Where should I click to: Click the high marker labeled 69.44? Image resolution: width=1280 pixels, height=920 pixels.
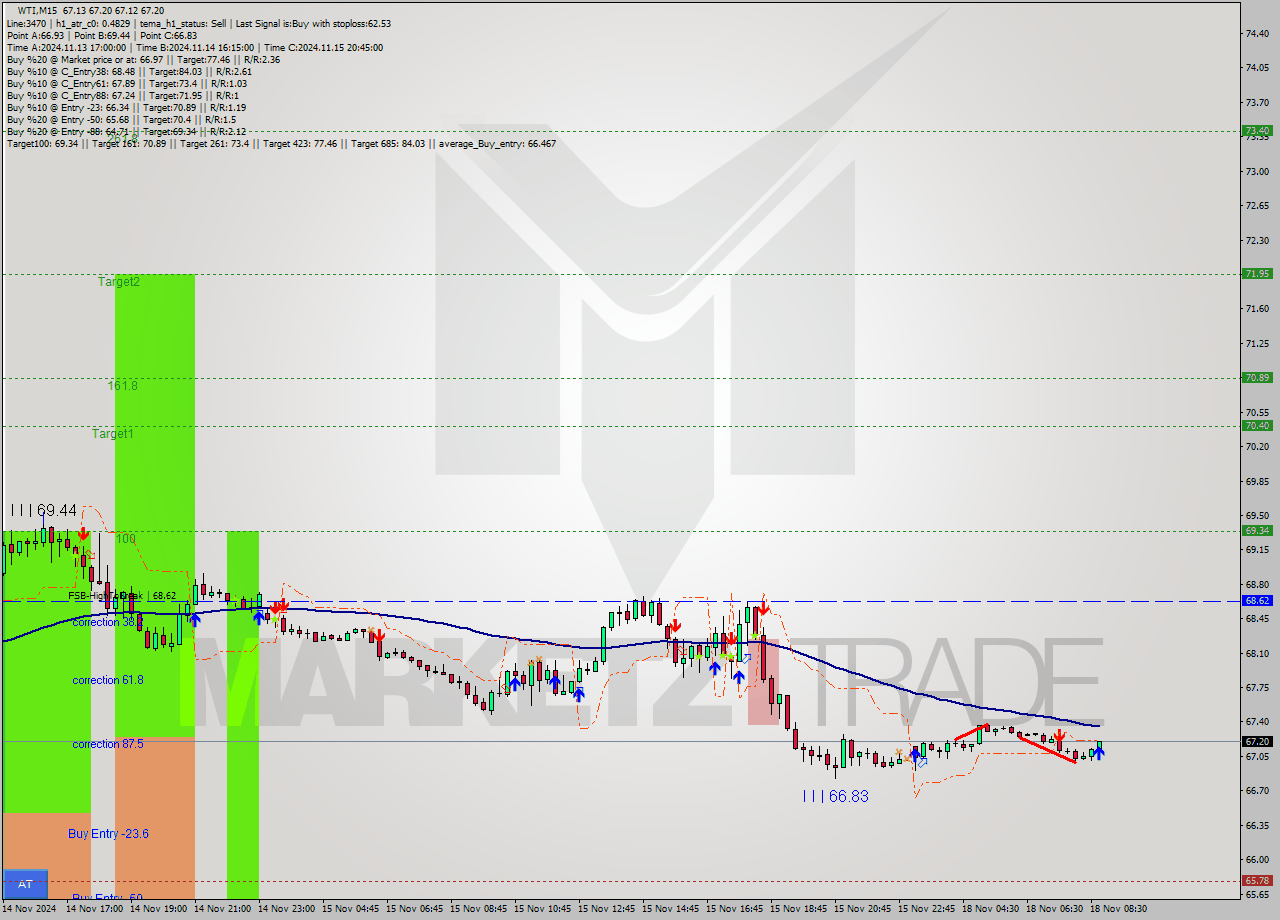pyautogui.click(x=44, y=510)
